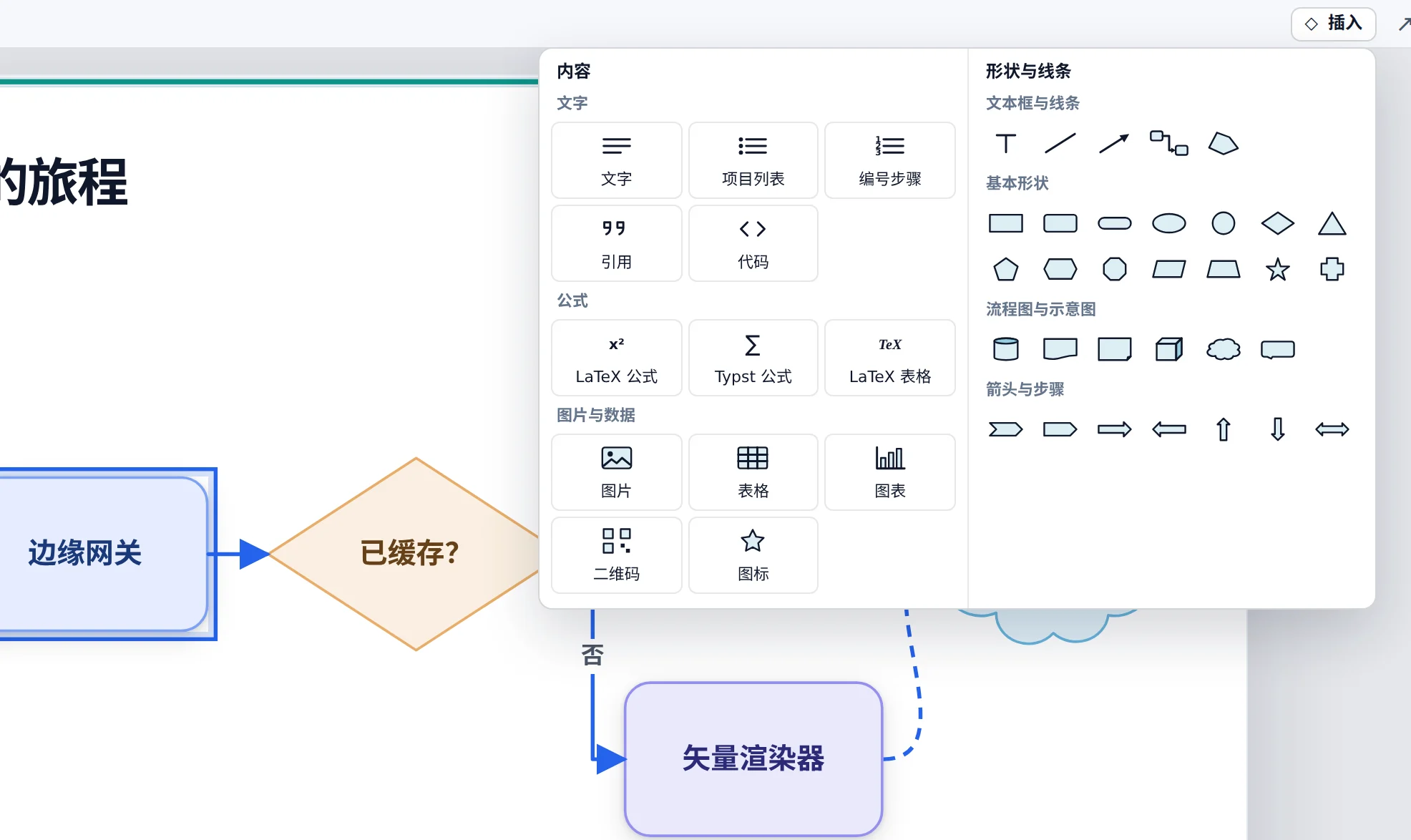
Task: Insert a 引用 quote block
Action: coord(616,243)
